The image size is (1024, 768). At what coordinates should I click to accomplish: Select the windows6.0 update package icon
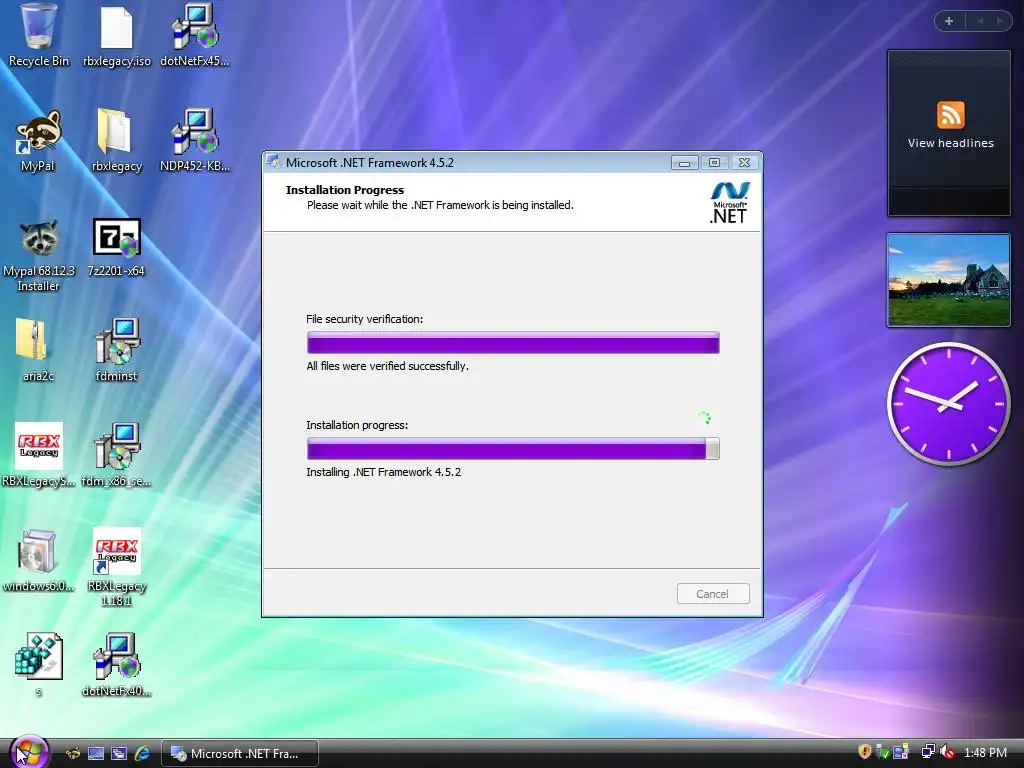[x=38, y=560]
